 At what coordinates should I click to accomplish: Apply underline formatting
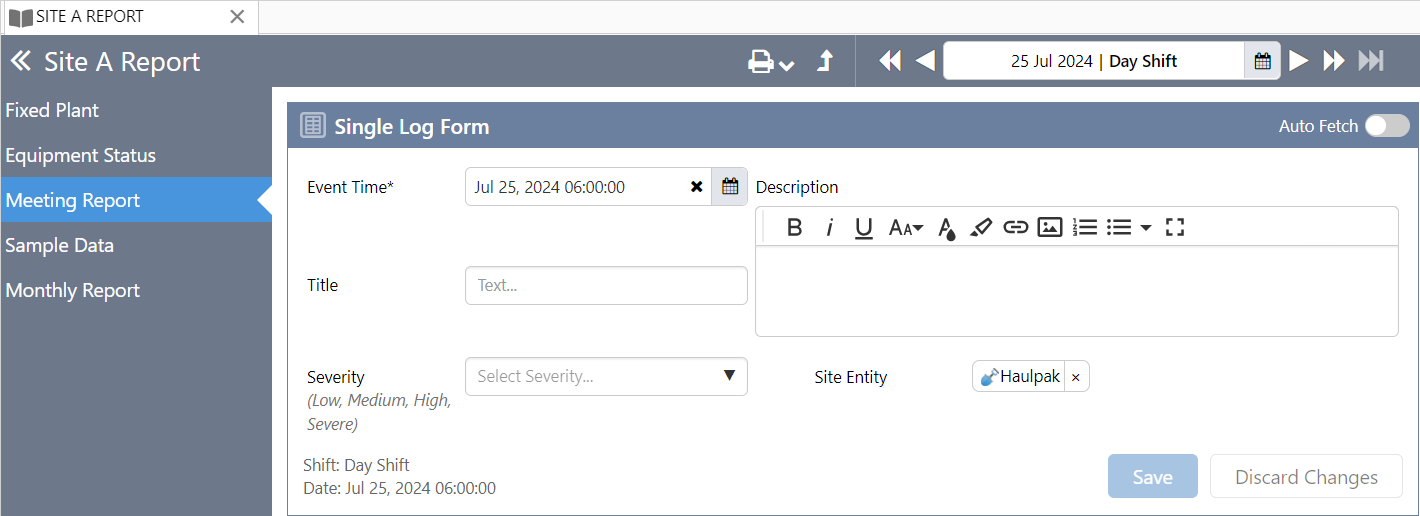(x=864, y=227)
